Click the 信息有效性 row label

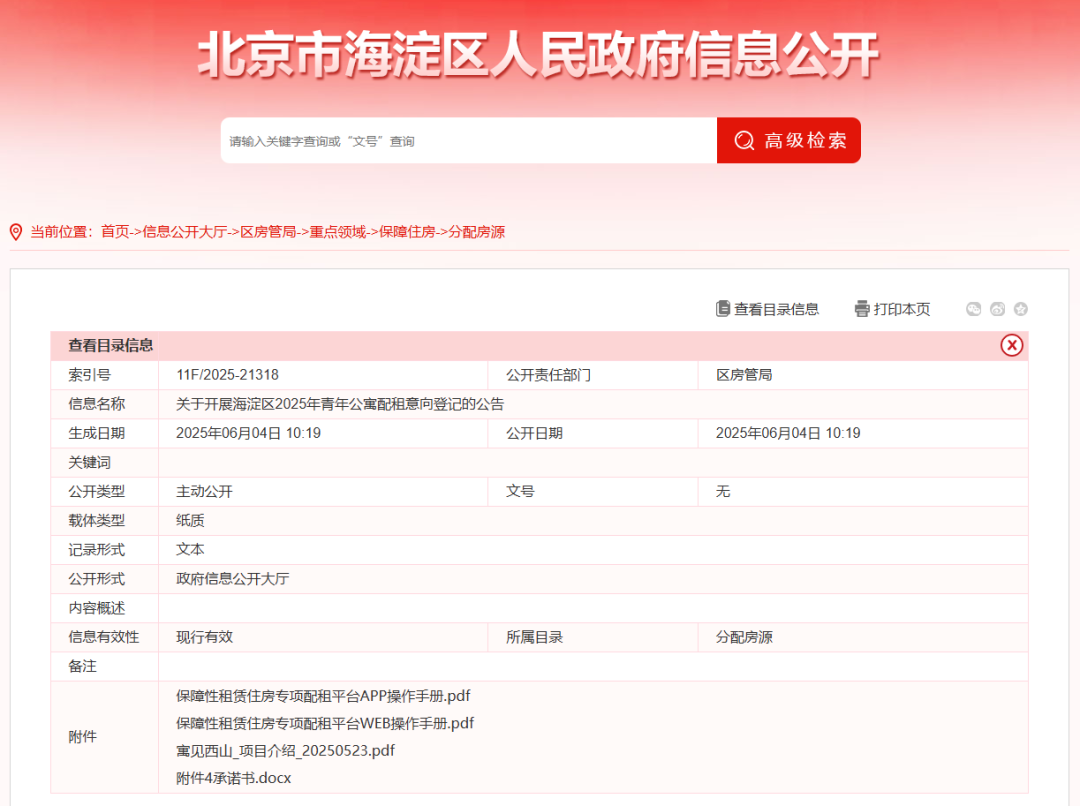point(103,637)
